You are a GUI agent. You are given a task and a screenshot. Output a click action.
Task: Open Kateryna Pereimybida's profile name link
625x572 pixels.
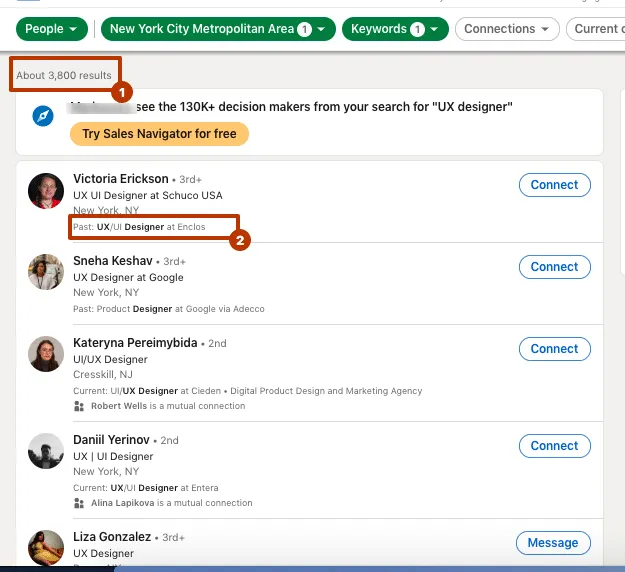(x=135, y=343)
